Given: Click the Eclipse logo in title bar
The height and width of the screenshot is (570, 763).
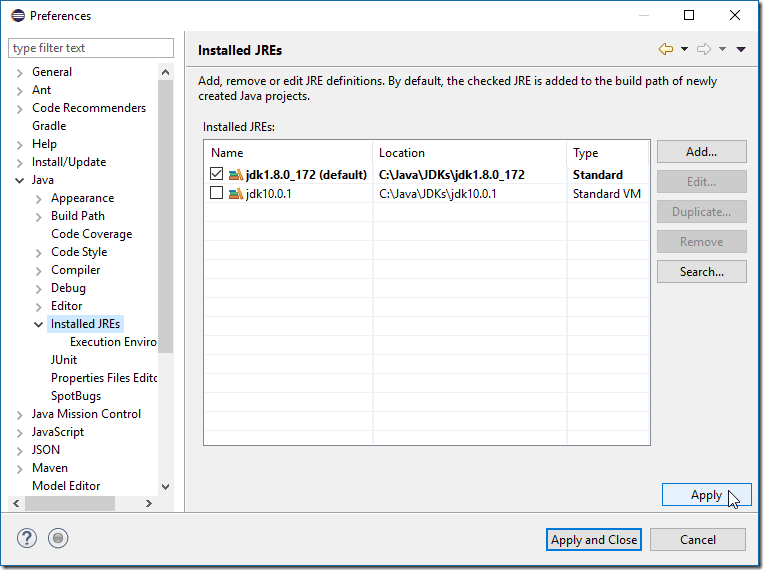Looking at the screenshot, I should tap(18, 16).
